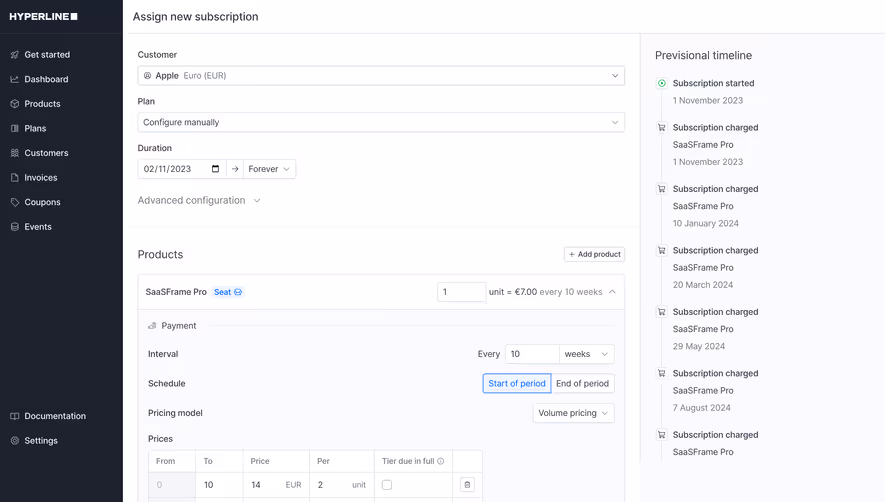The width and height of the screenshot is (885, 502).
Task: Click the cart icon for 20 March 2024 charge
Action: [661, 251]
